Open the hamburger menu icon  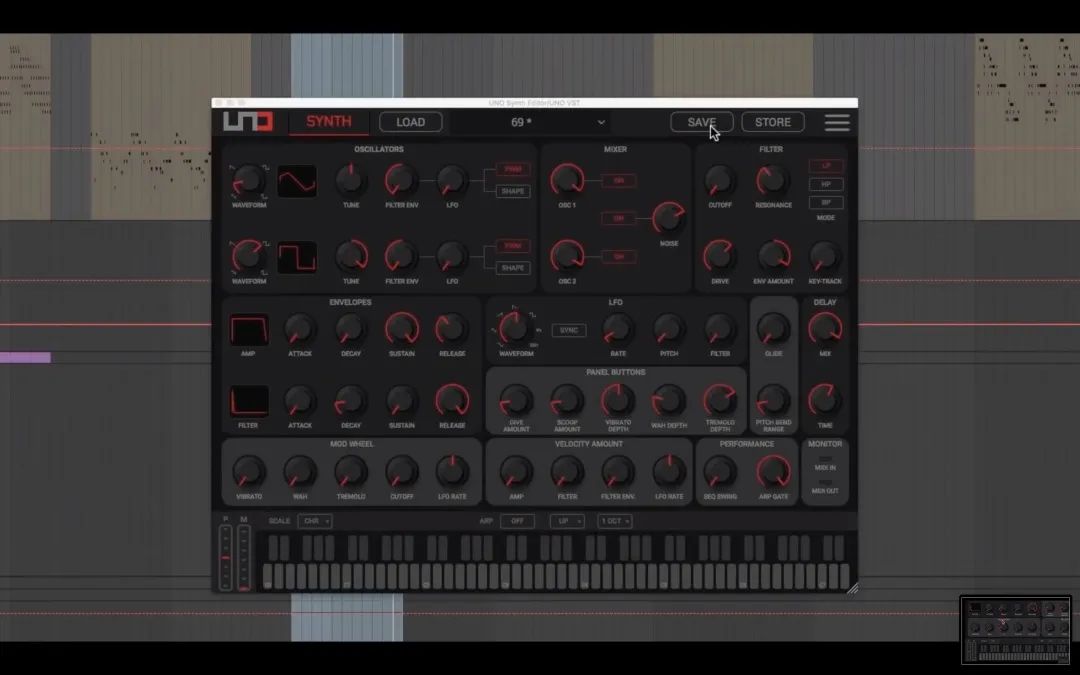coord(837,123)
